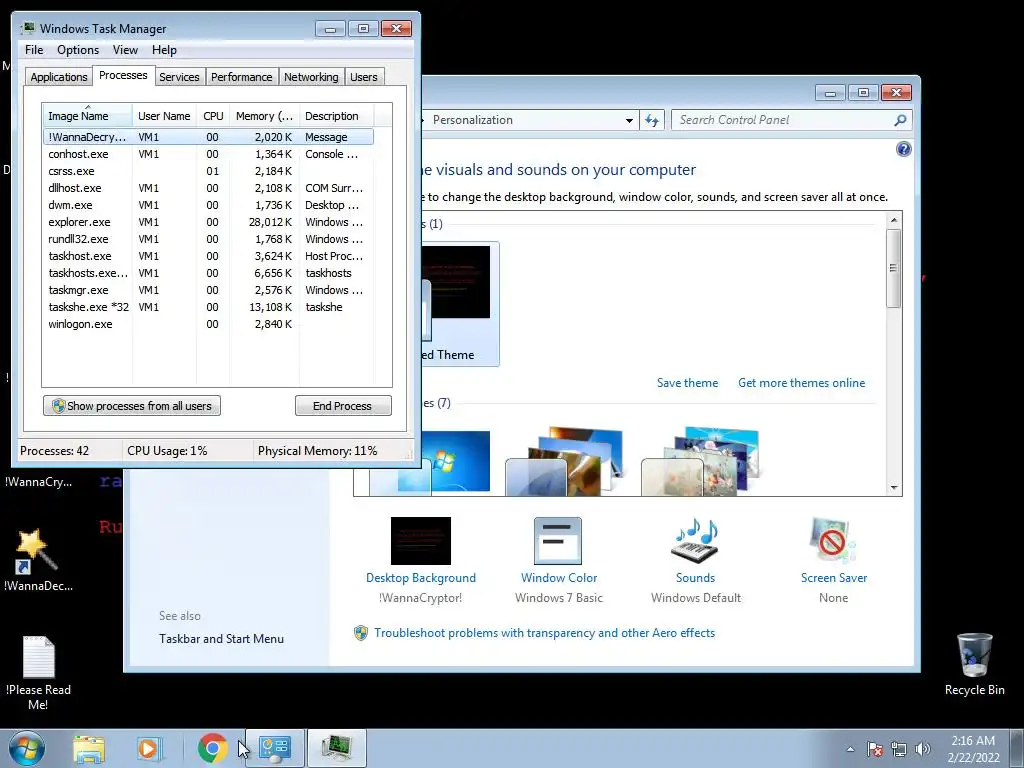The height and width of the screenshot is (768, 1024).
Task: Select the taskhost.exe process
Action: 208,256
